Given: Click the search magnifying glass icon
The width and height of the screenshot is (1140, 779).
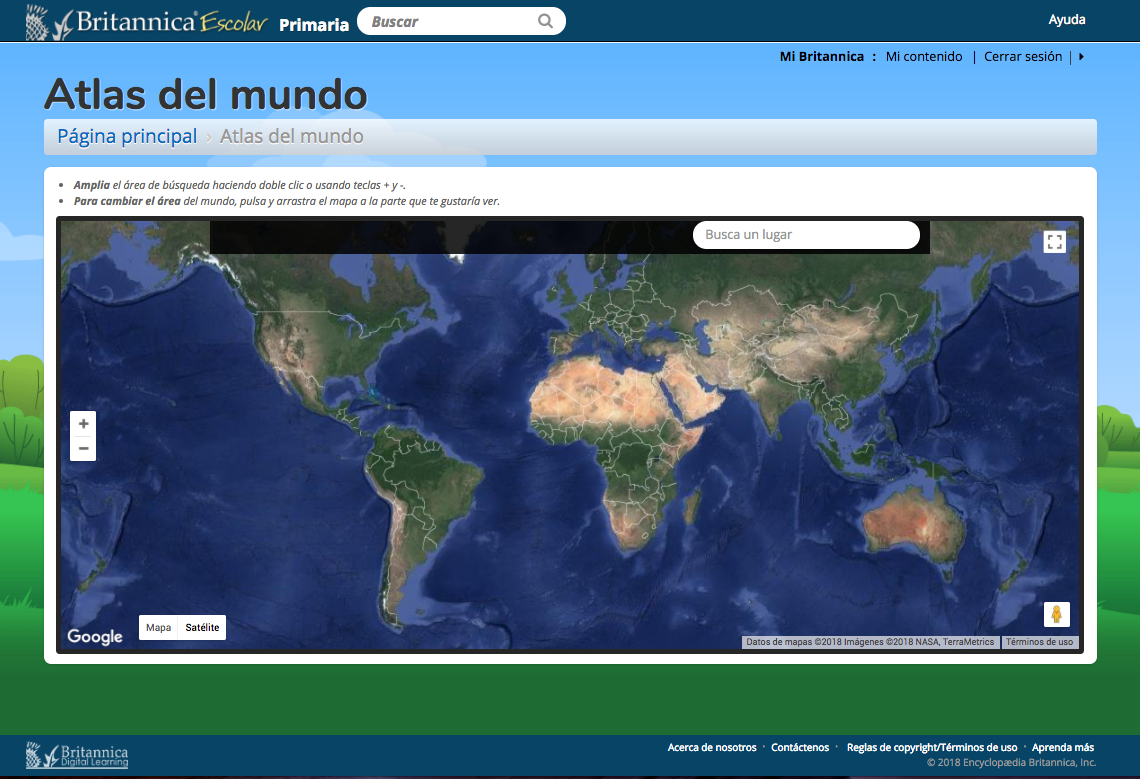Looking at the screenshot, I should point(545,21).
